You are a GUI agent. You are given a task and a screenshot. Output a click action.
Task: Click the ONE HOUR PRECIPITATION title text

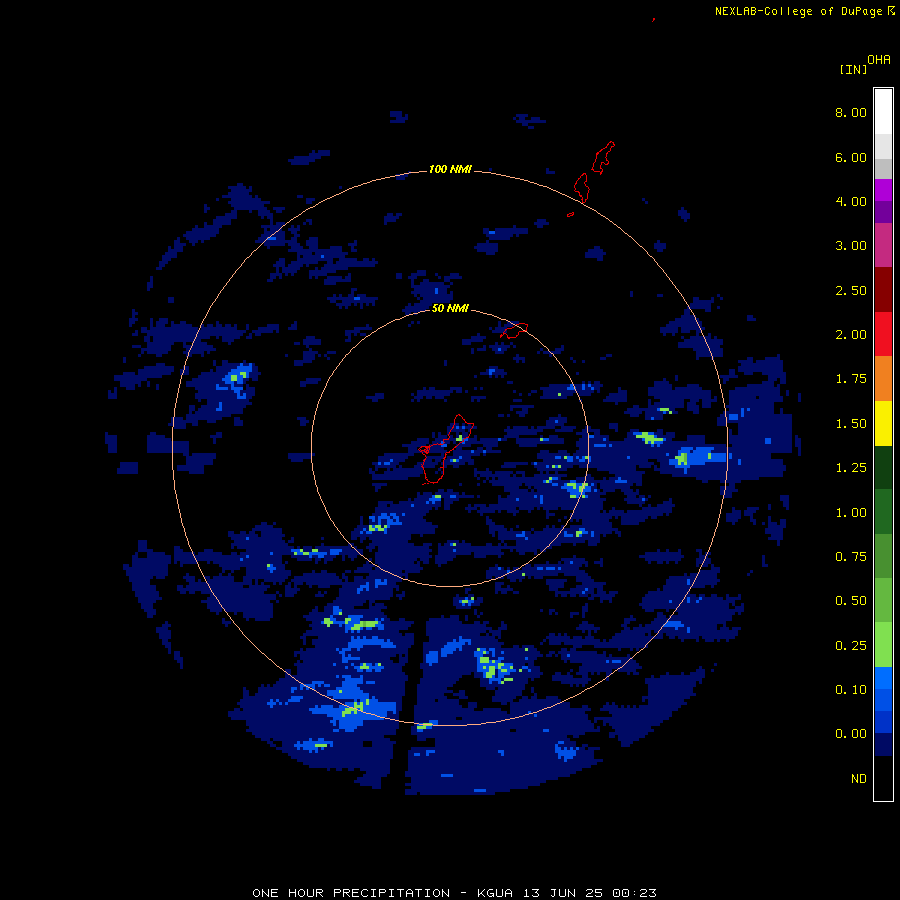[351, 893]
